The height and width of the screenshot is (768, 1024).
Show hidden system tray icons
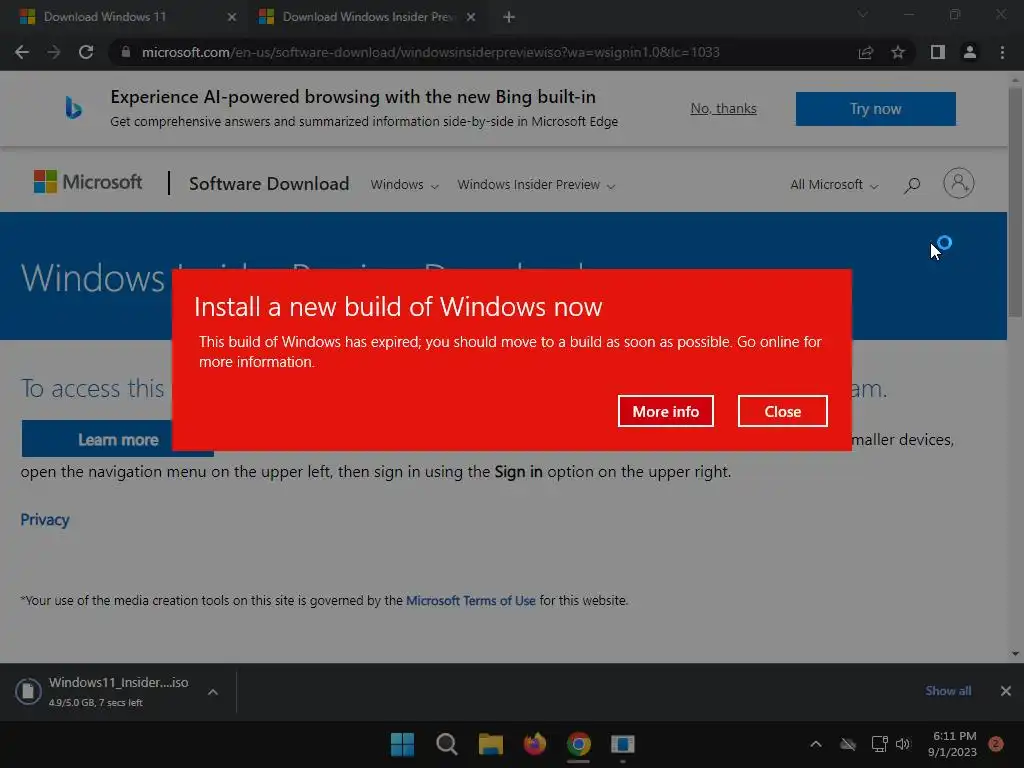pyautogui.click(x=816, y=744)
